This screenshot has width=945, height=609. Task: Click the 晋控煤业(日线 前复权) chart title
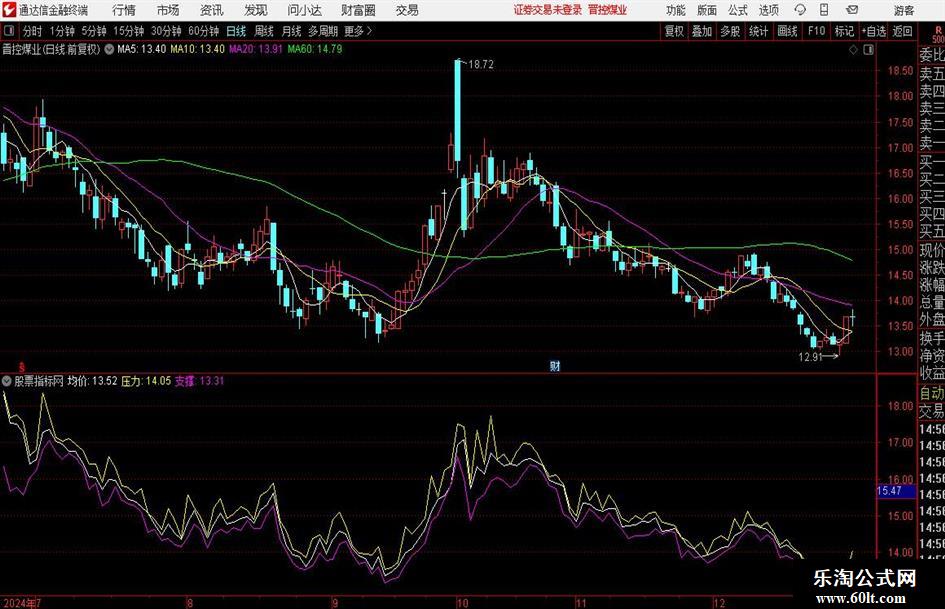point(51,49)
